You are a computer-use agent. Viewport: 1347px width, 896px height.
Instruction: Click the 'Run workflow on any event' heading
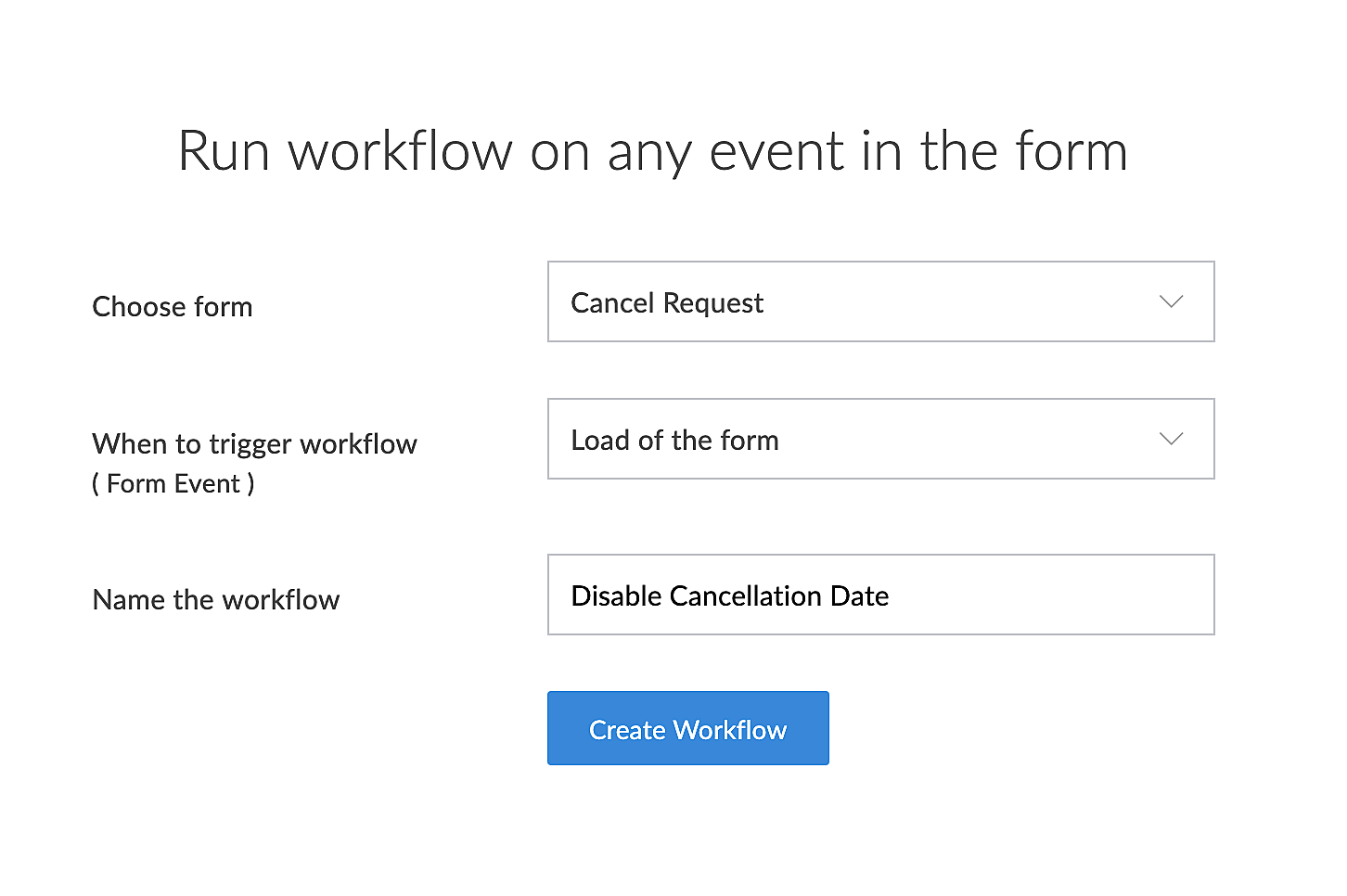(651, 151)
